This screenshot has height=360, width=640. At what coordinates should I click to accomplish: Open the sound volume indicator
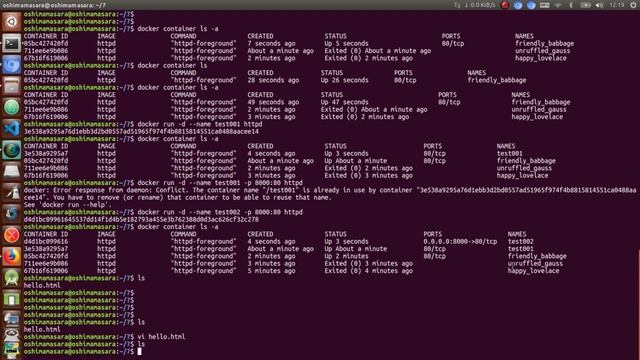pos(599,5)
